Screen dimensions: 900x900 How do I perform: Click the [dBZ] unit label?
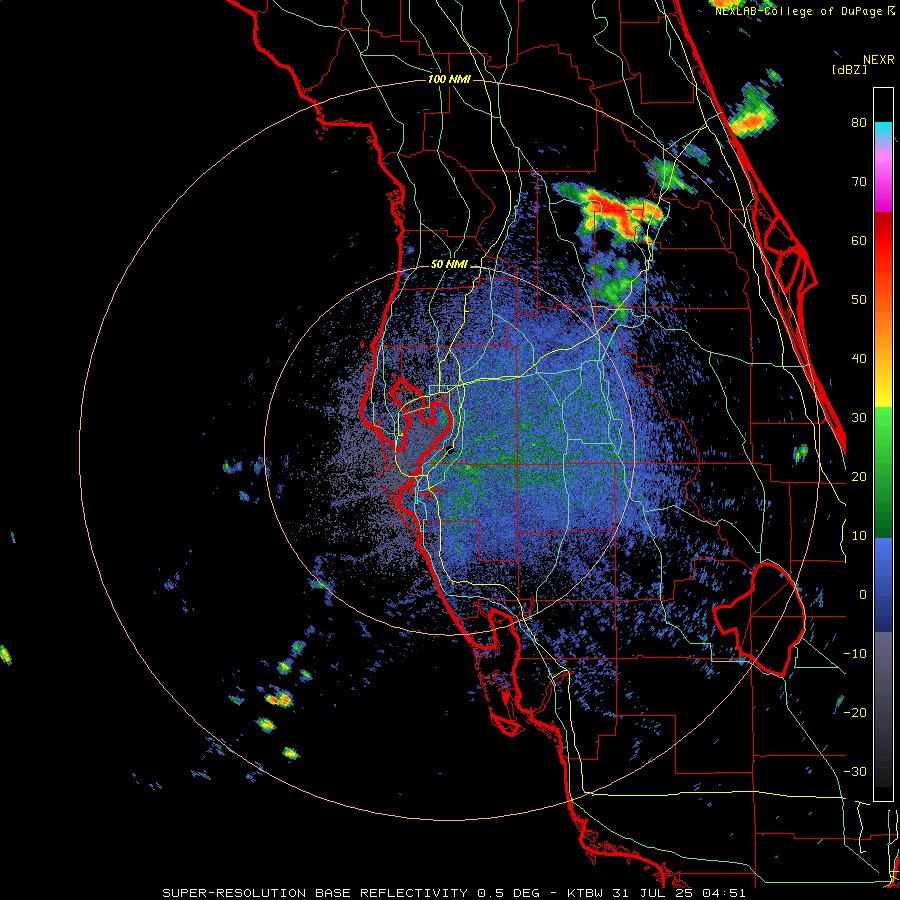point(849,70)
